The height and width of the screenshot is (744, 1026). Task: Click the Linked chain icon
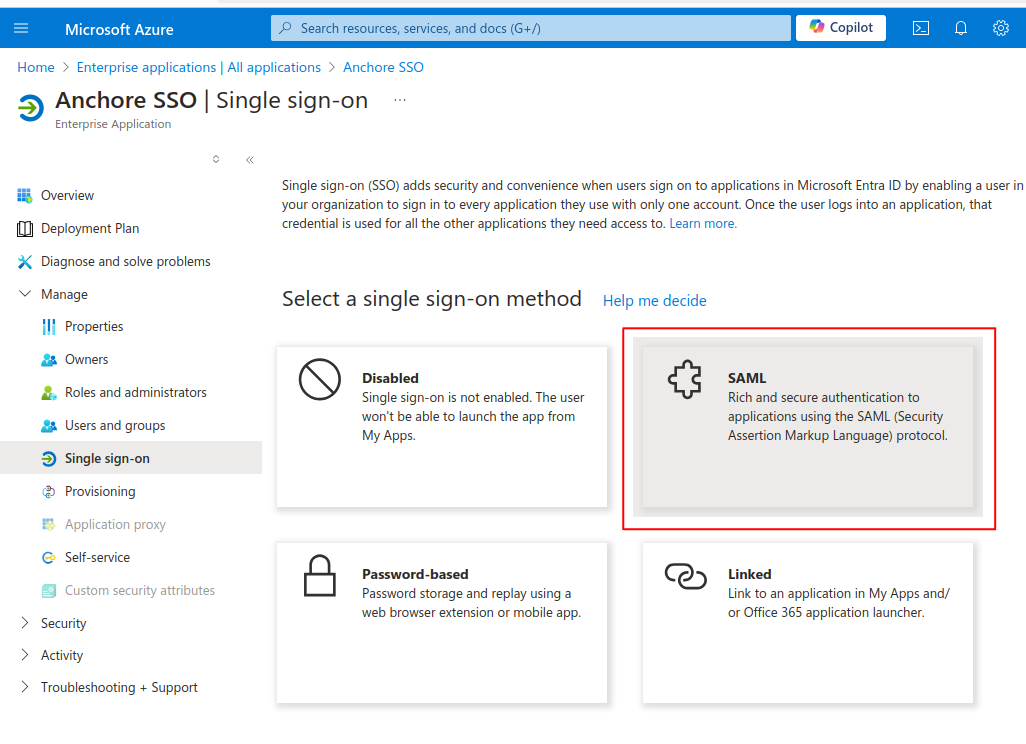click(x=685, y=575)
